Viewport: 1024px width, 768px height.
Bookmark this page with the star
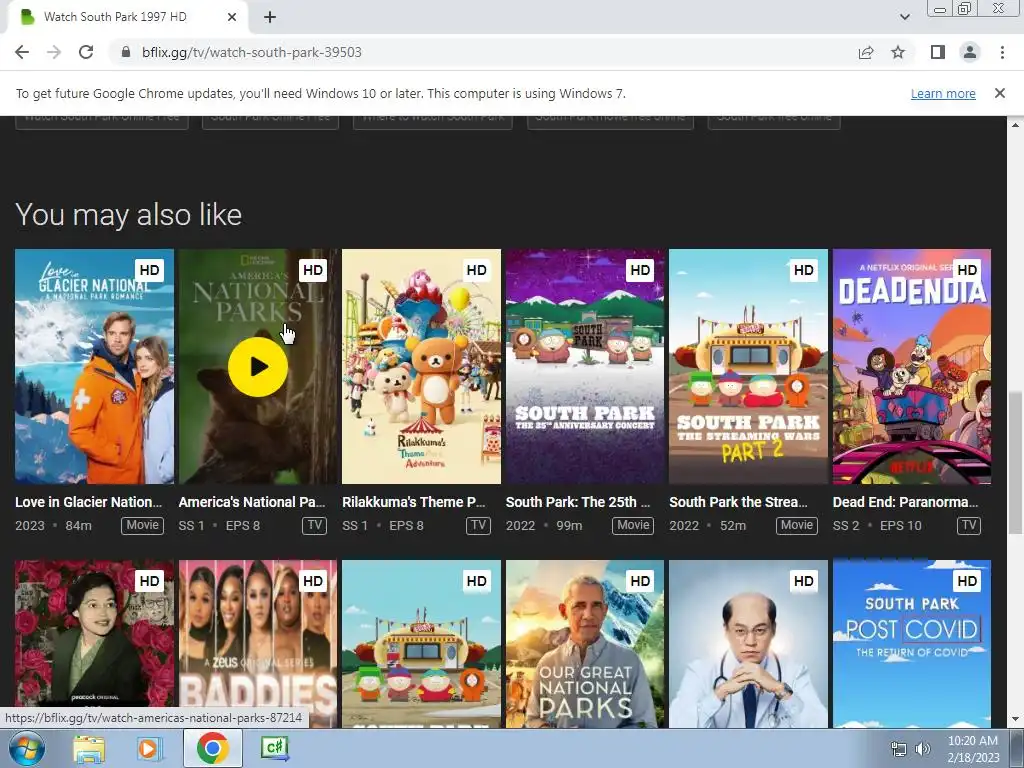tap(899, 52)
